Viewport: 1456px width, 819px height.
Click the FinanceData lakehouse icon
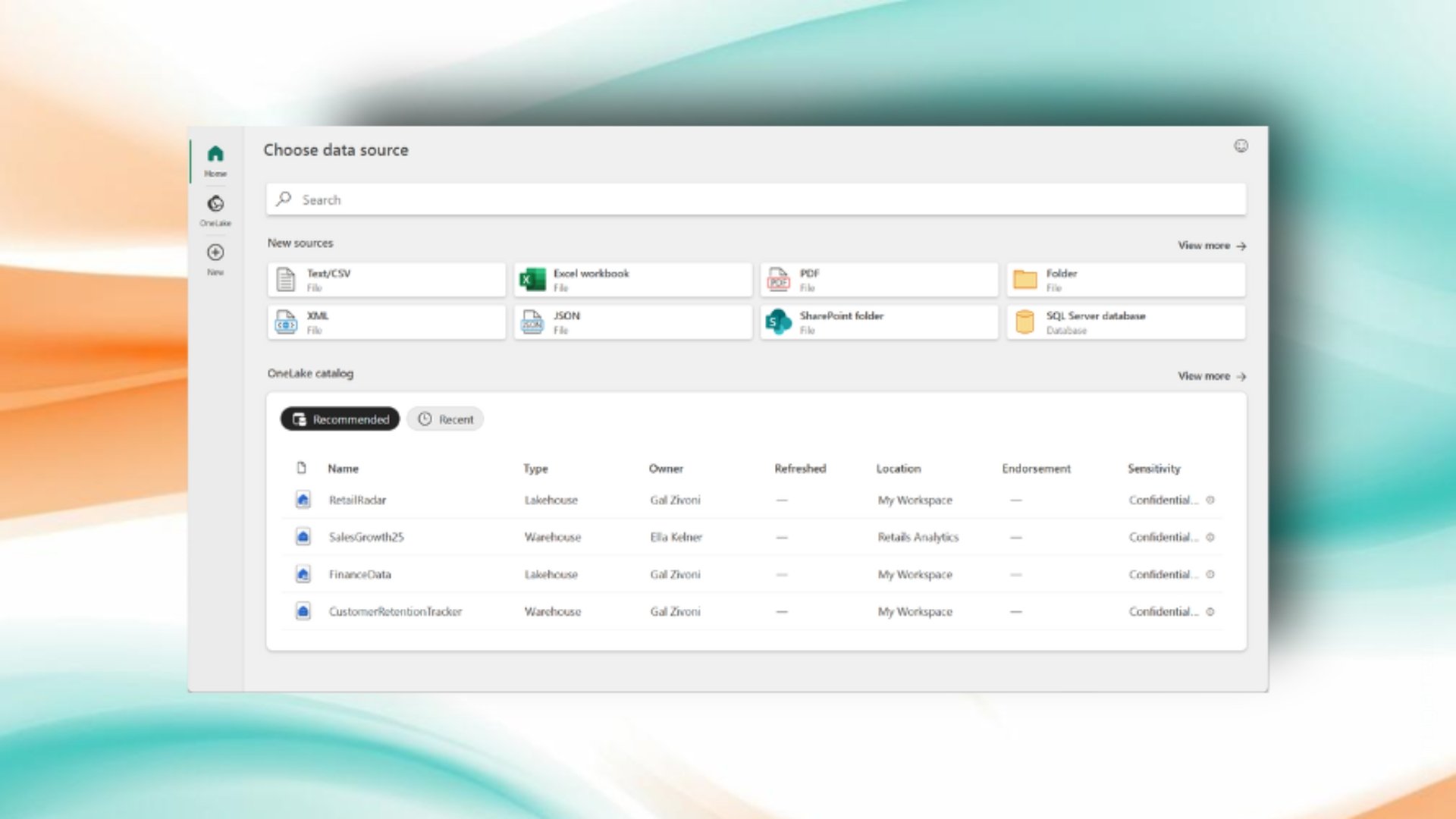point(303,574)
